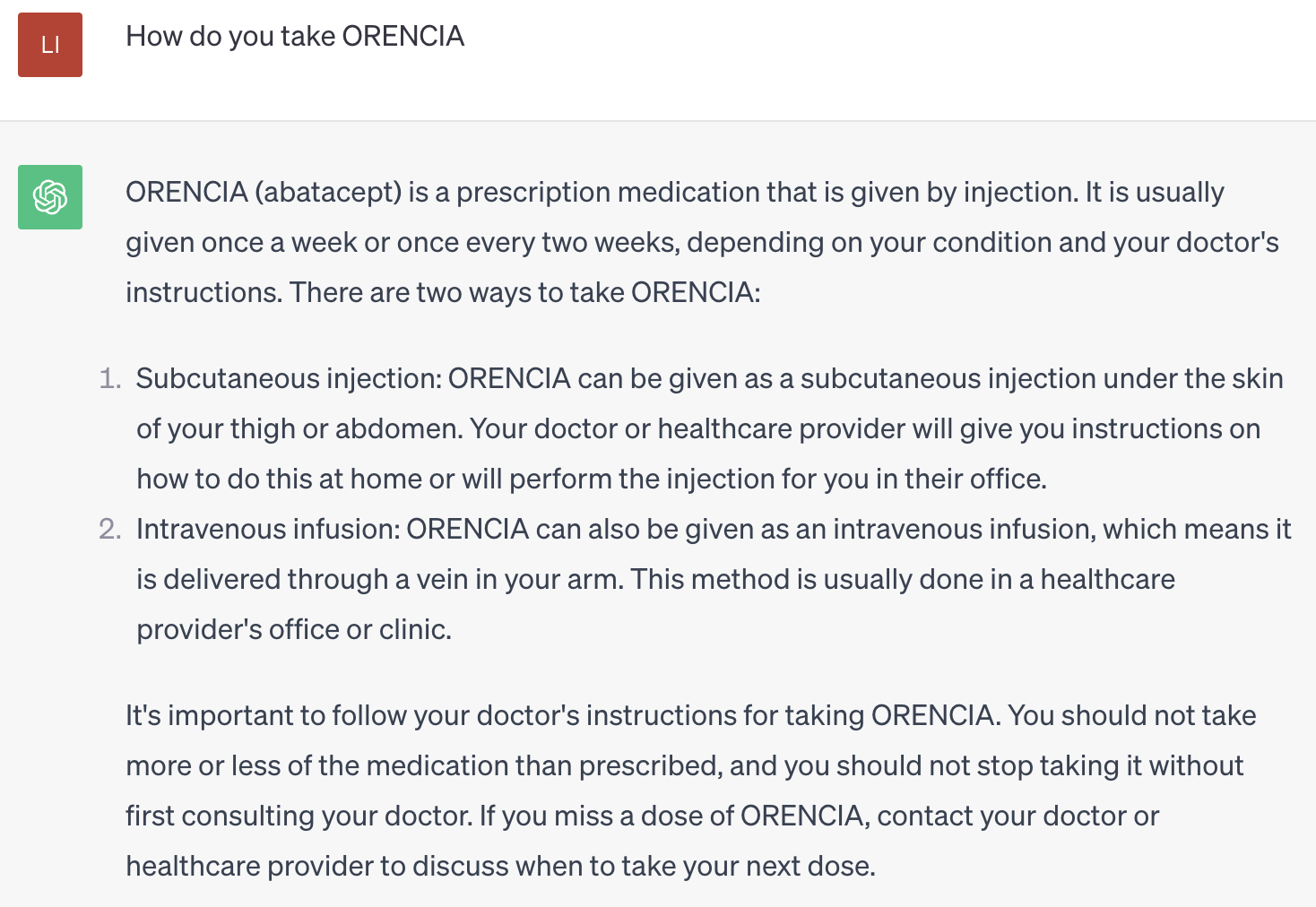The width and height of the screenshot is (1316, 907).
Task: Click the line 'first consulting your doctor'
Action: click(x=642, y=816)
